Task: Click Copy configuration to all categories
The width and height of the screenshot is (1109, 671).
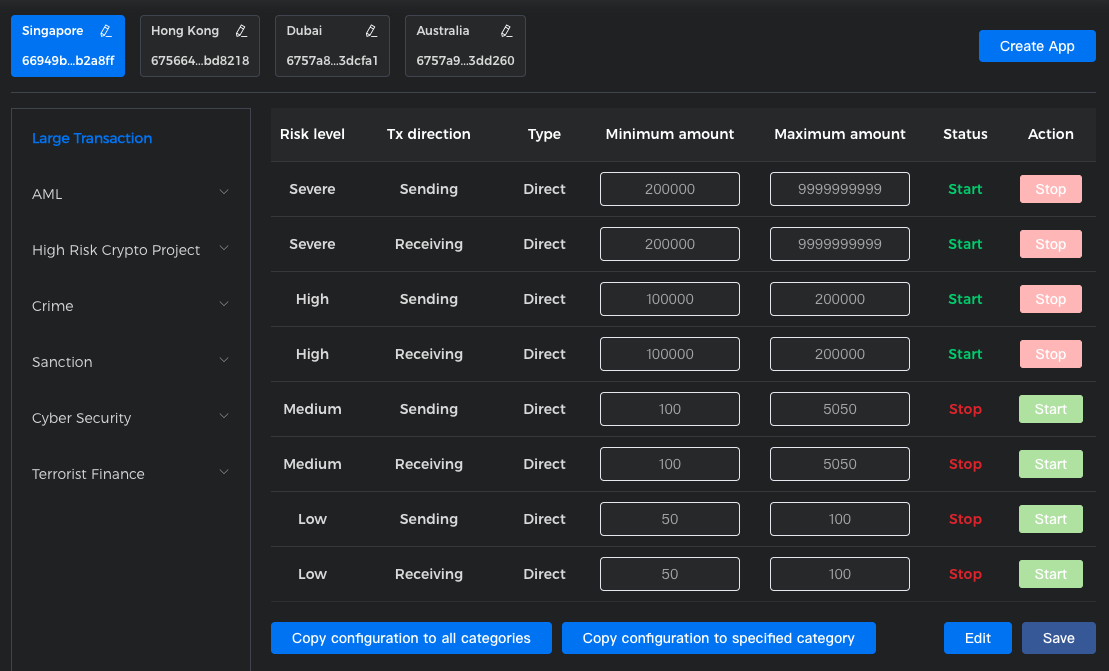Action: tap(411, 638)
